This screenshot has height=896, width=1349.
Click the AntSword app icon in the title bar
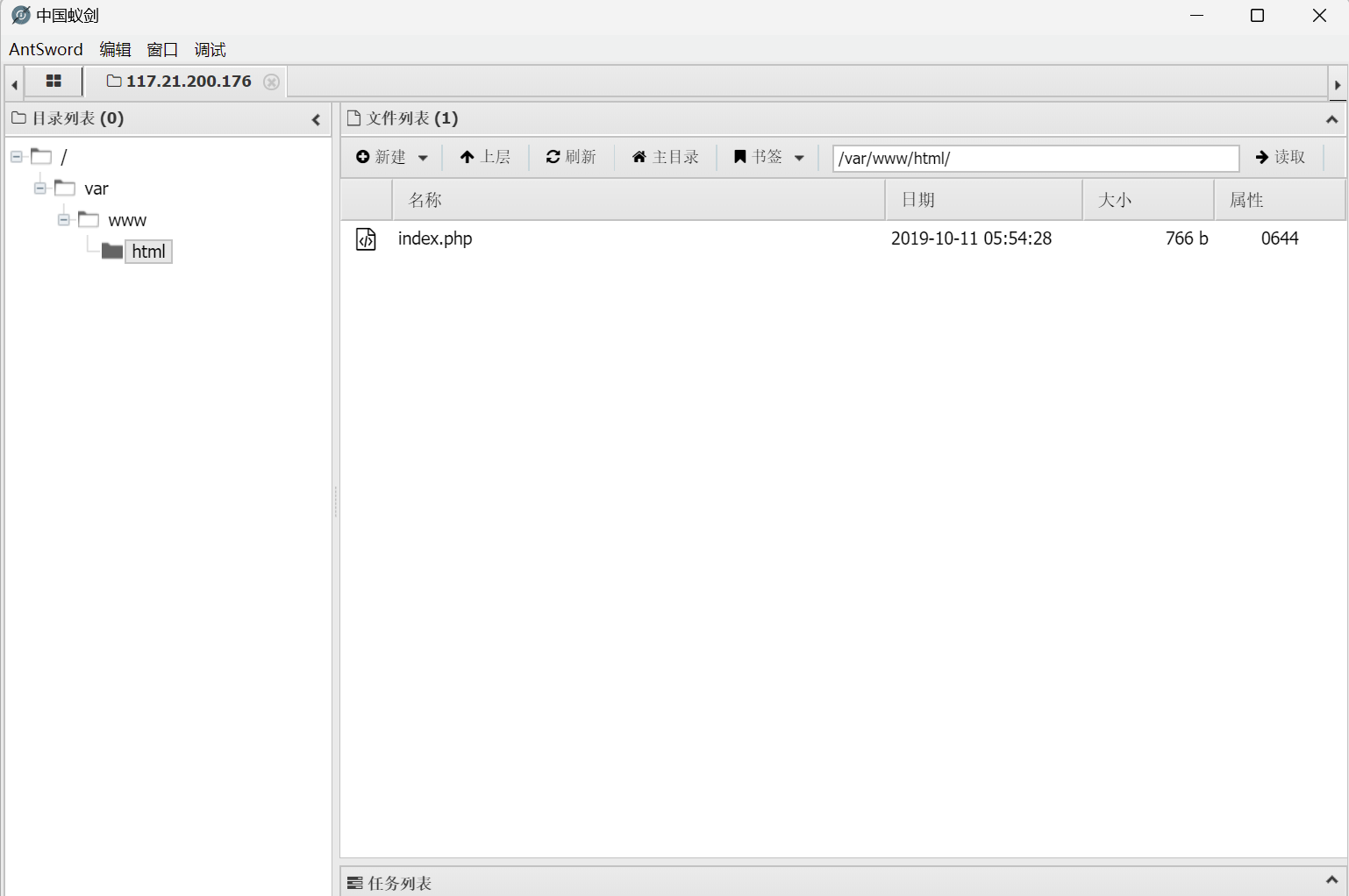20,15
